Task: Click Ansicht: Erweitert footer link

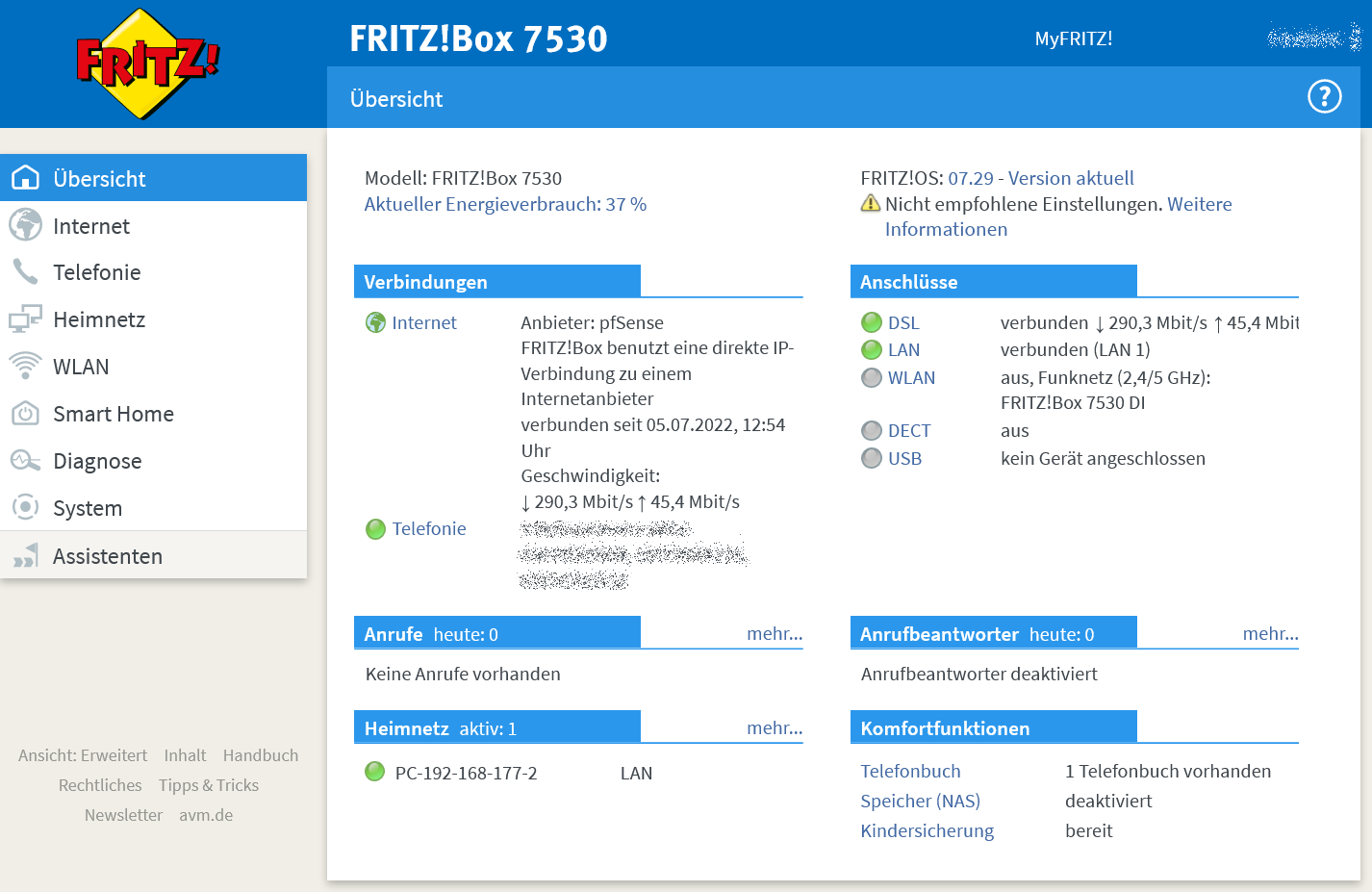Action: (83, 755)
